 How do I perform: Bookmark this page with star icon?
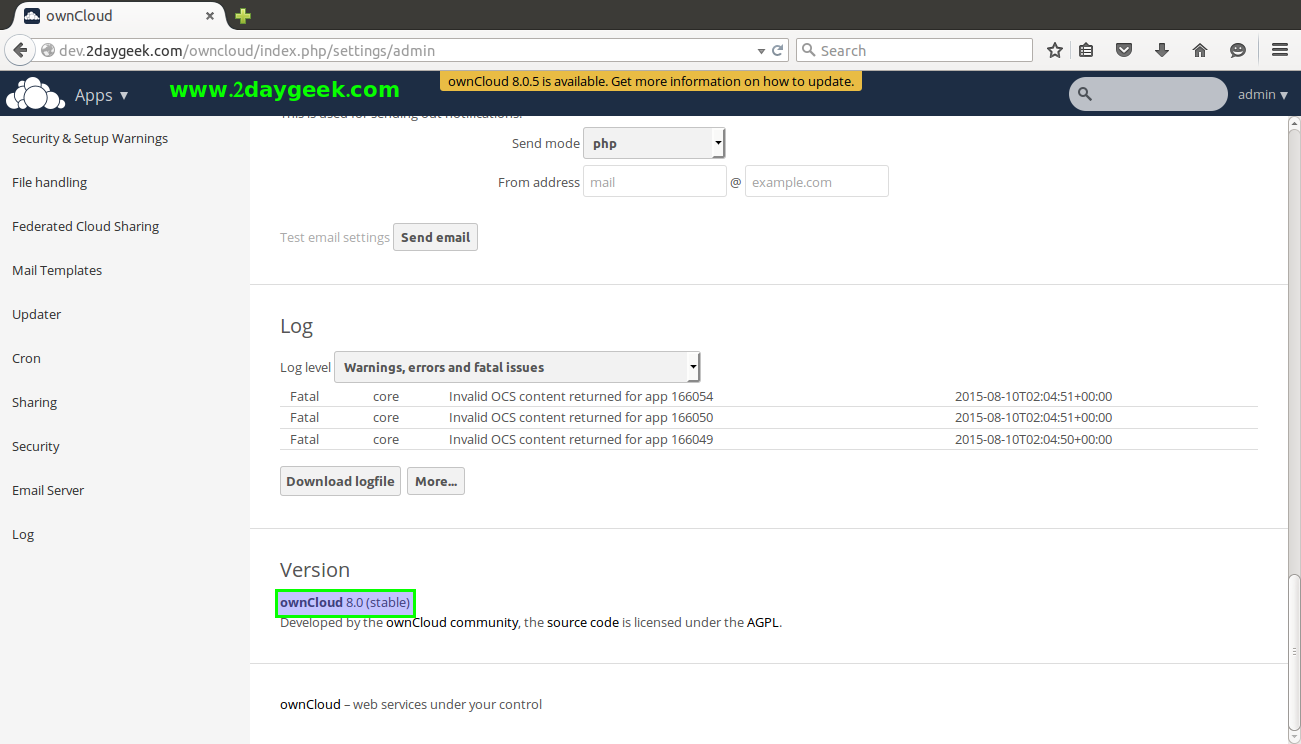[1054, 50]
